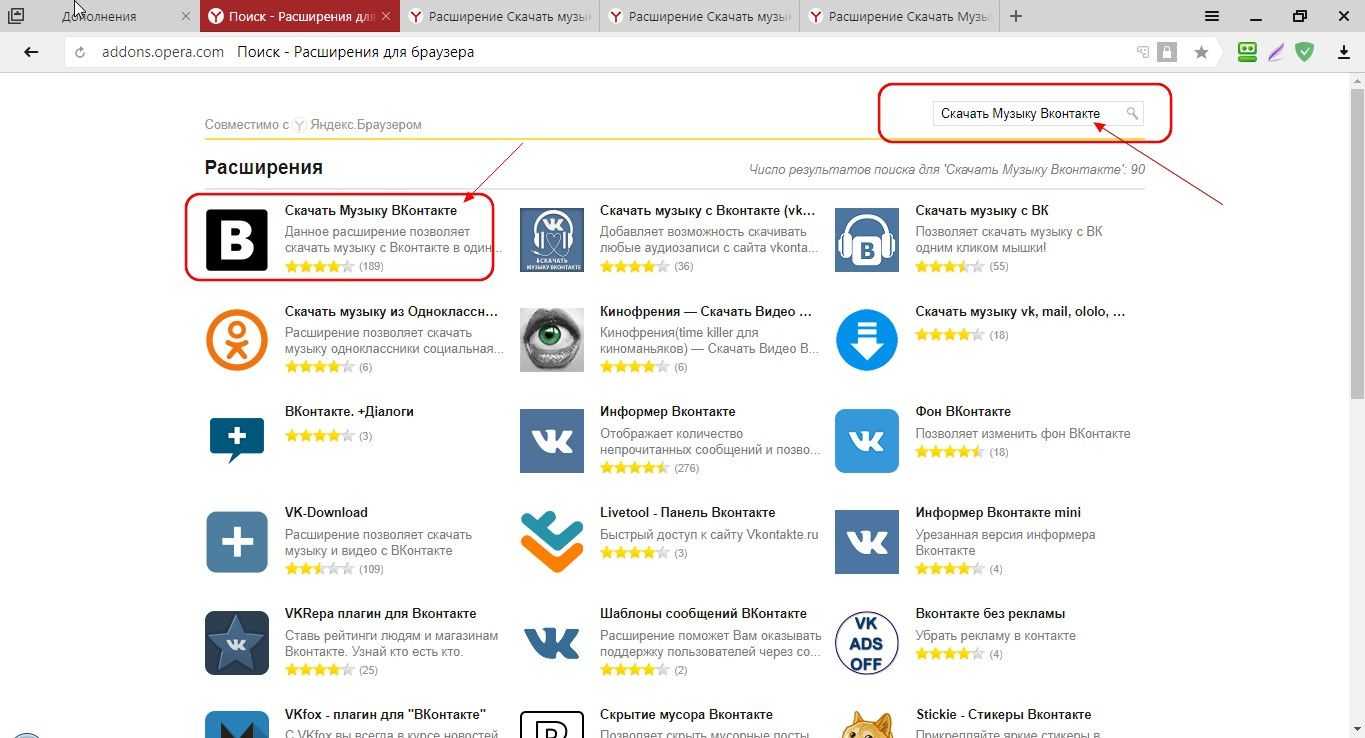Click the green shield protection icon
The height and width of the screenshot is (738, 1365).
point(1304,52)
